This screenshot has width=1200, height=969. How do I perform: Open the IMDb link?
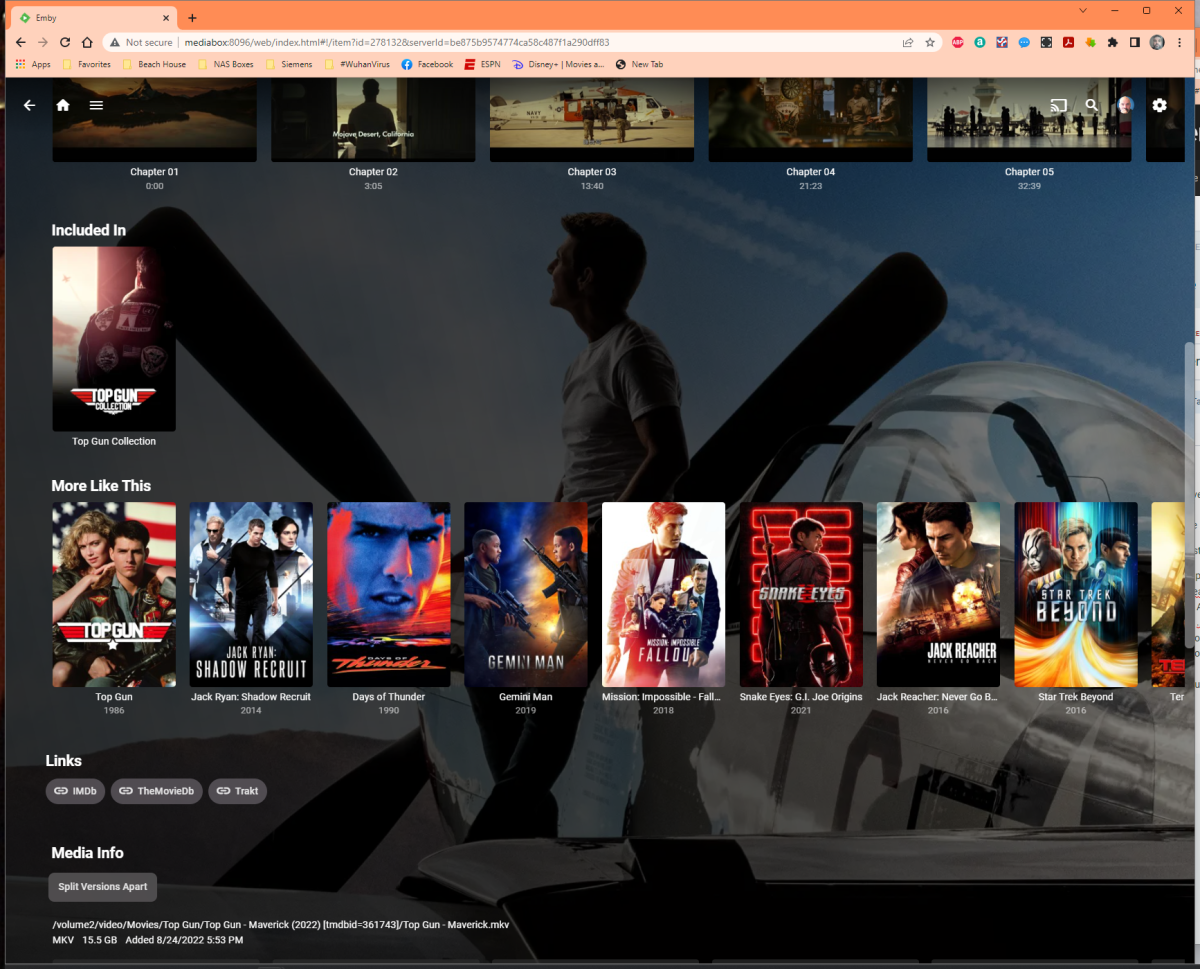(76, 791)
